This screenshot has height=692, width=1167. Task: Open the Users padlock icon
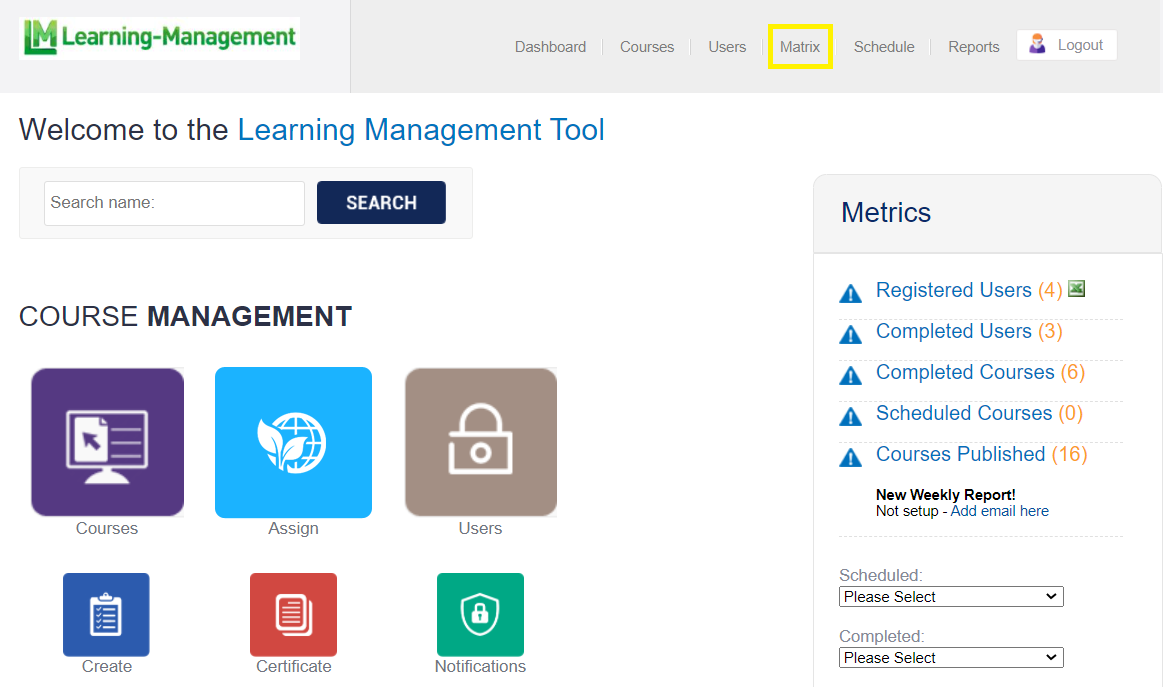click(x=480, y=442)
